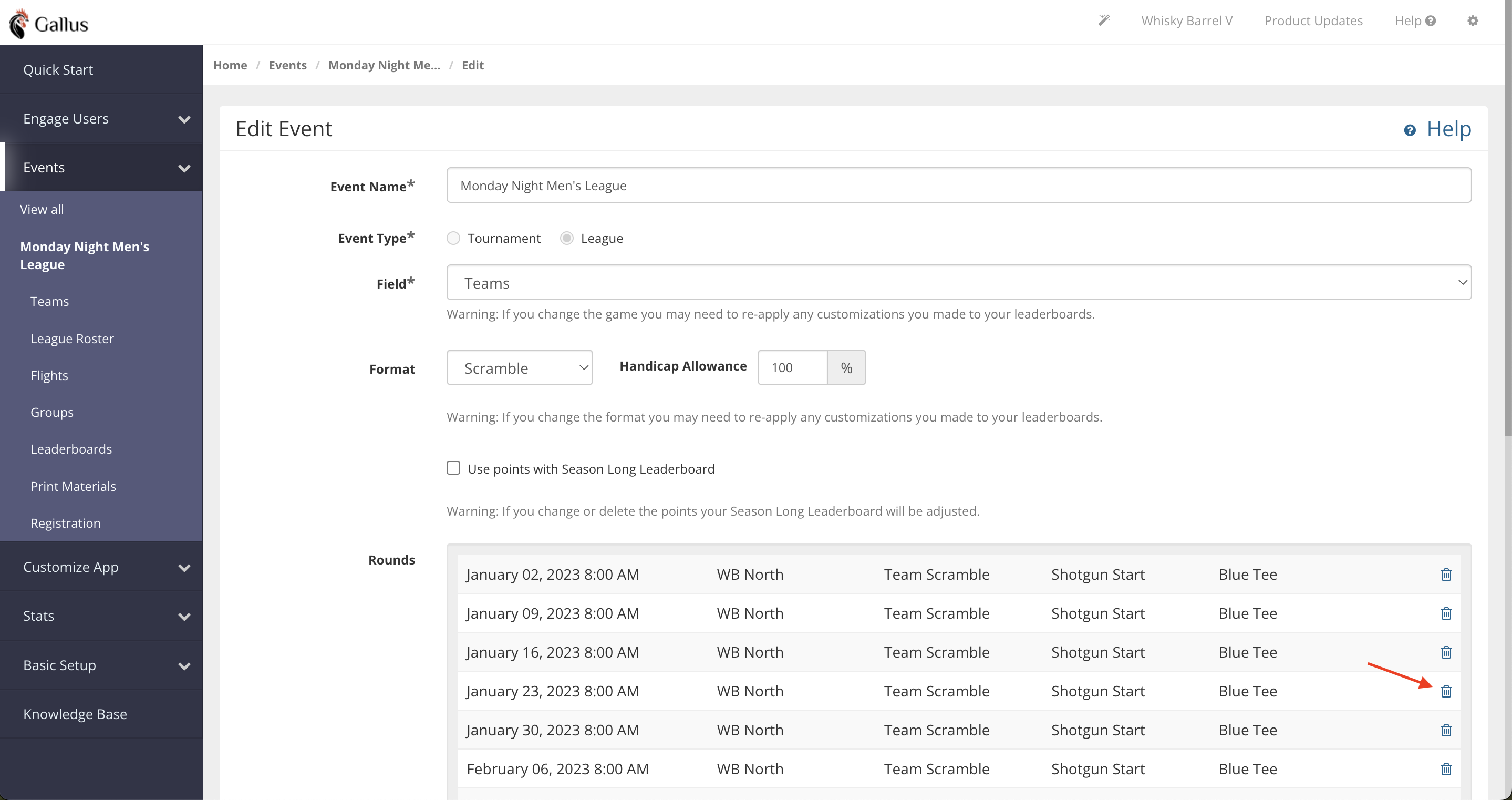
Task: Delete the January 23, 2023 round
Action: (1446, 691)
